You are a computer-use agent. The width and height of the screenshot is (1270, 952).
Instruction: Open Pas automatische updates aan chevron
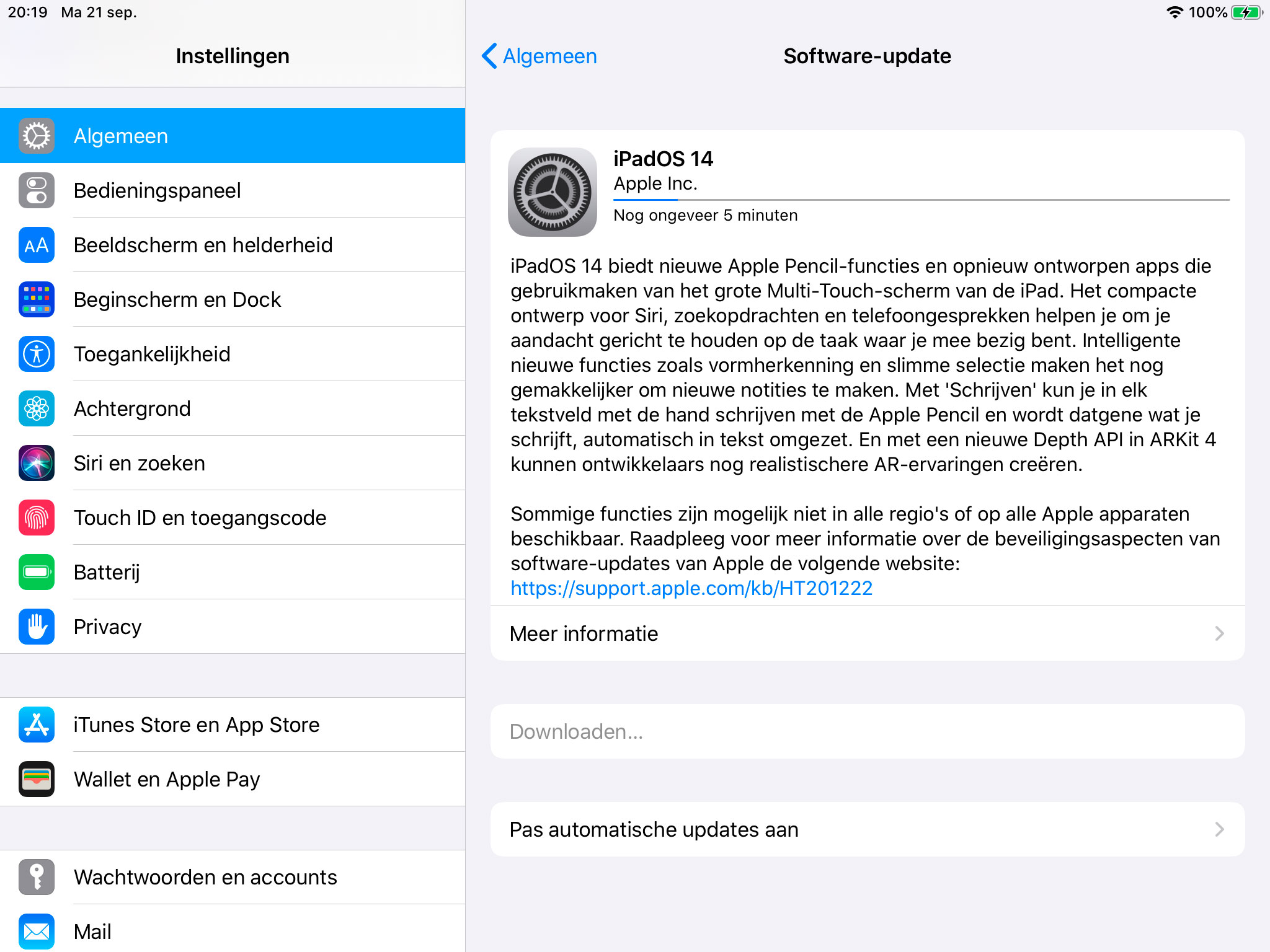click(1219, 829)
